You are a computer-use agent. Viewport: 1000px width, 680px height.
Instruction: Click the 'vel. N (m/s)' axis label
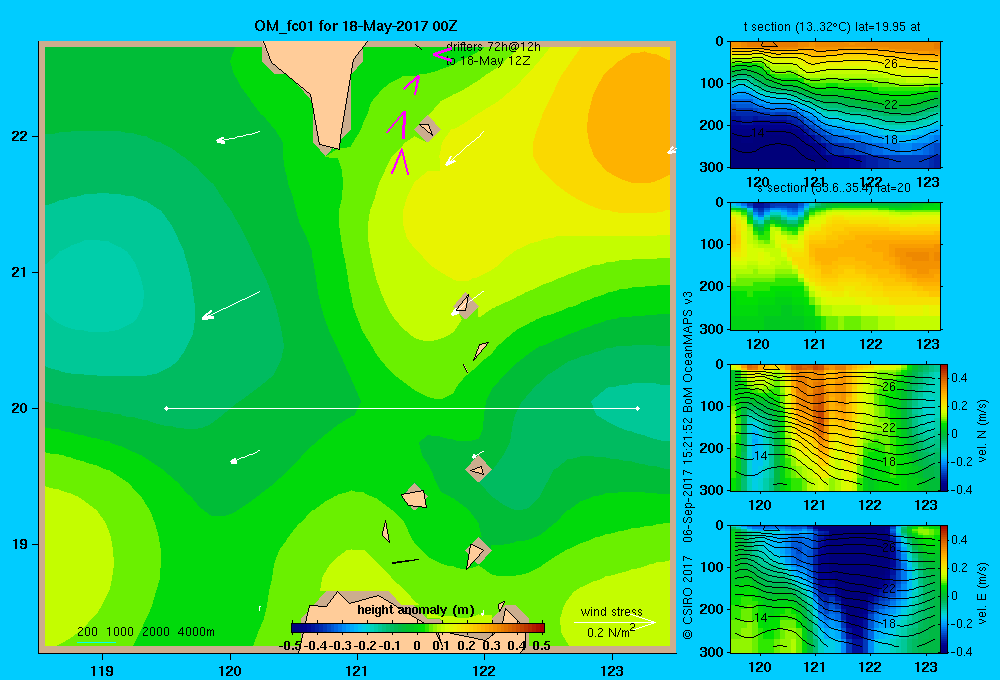click(982, 431)
